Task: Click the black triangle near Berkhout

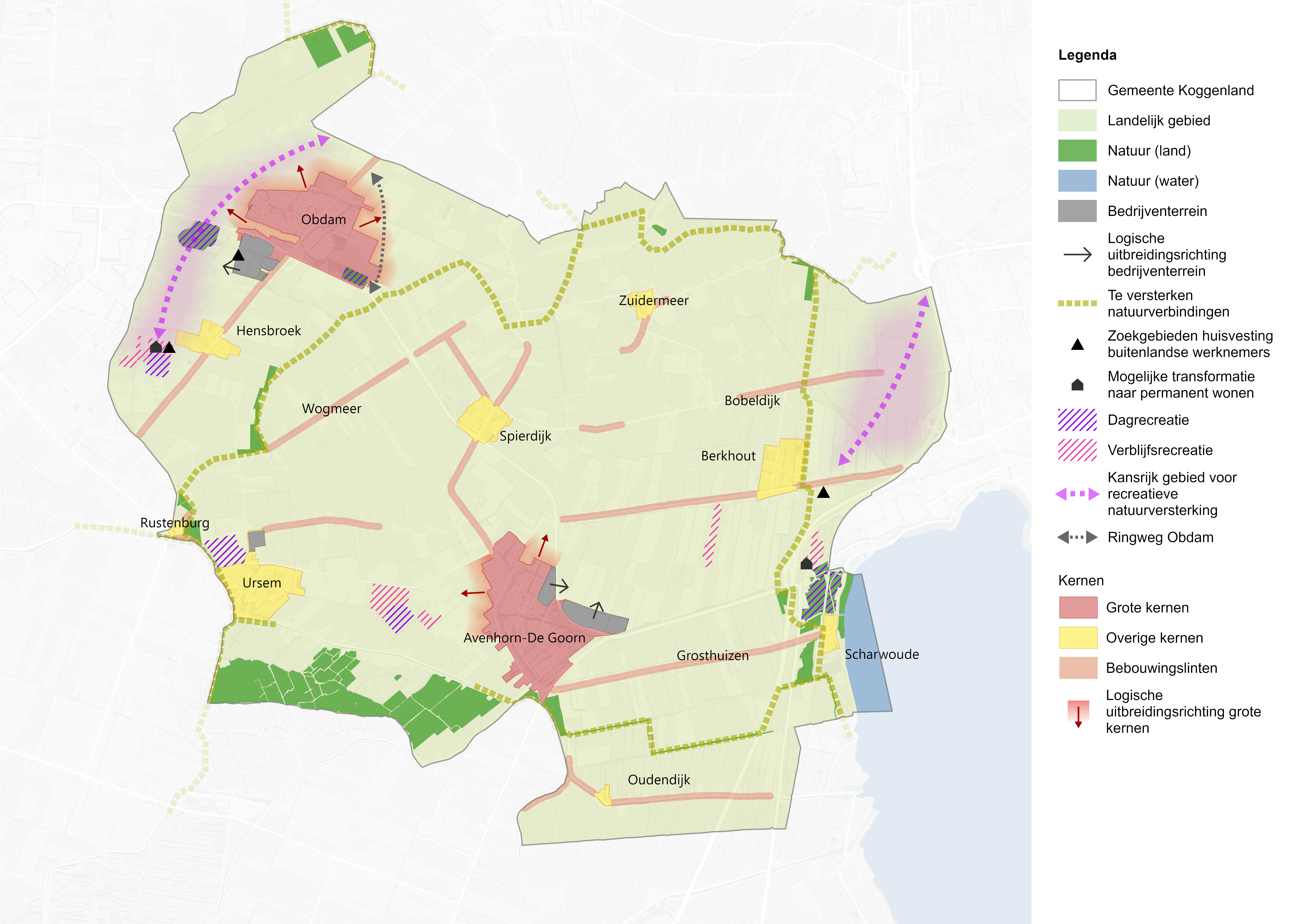Action: tap(823, 492)
